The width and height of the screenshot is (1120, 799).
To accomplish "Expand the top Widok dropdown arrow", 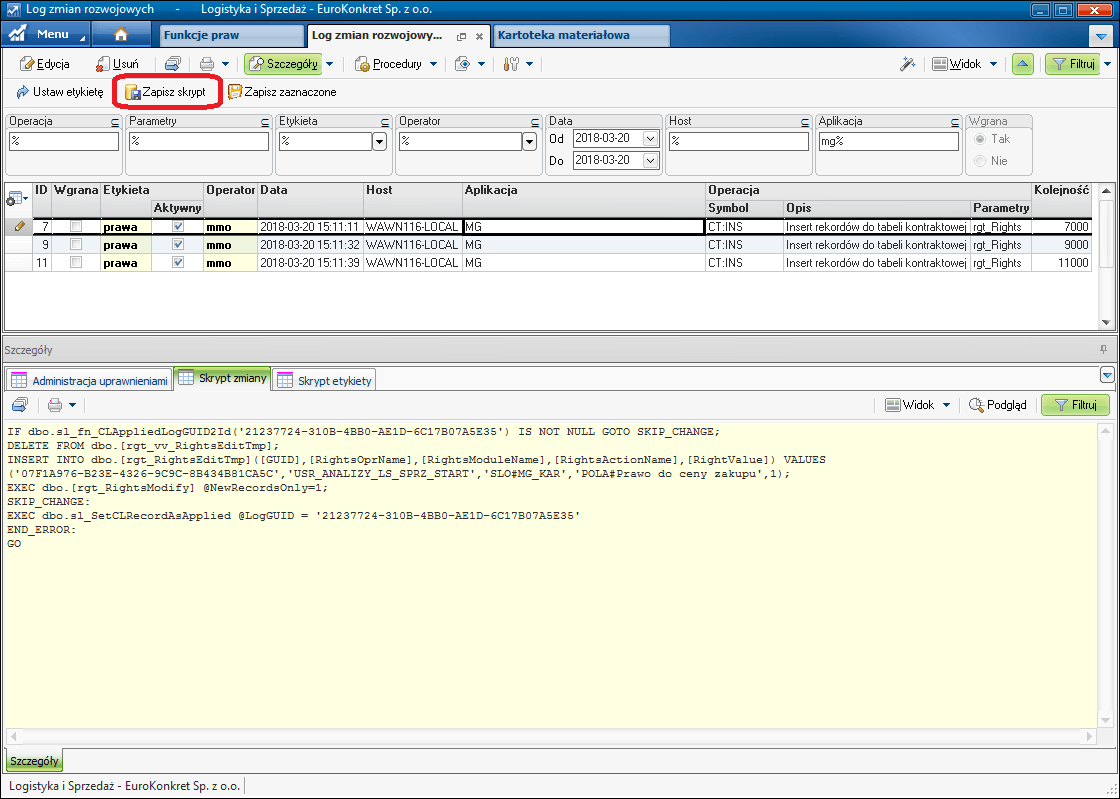I will click(993, 64).
